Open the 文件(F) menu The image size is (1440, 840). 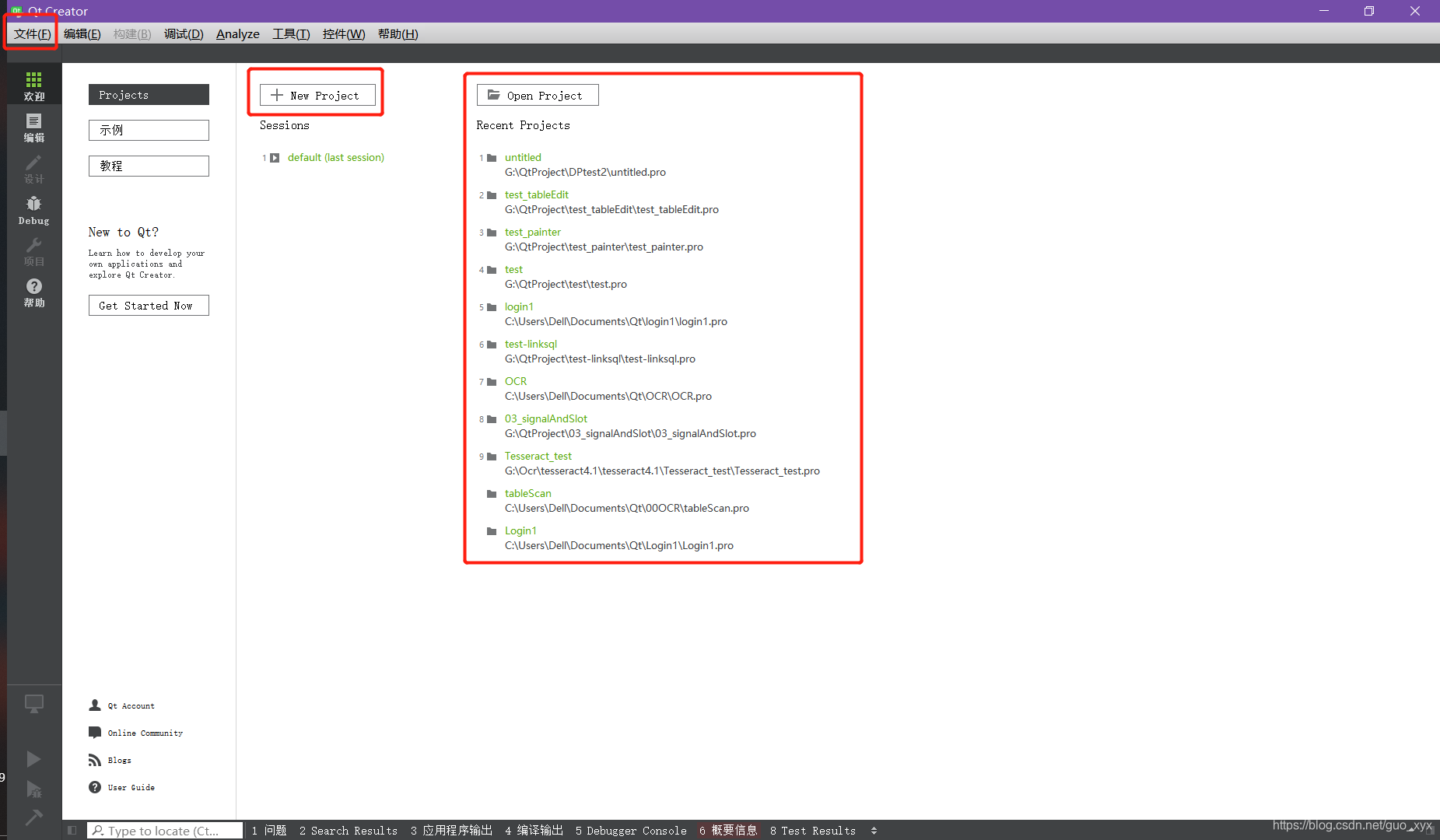tap(33, 34)
